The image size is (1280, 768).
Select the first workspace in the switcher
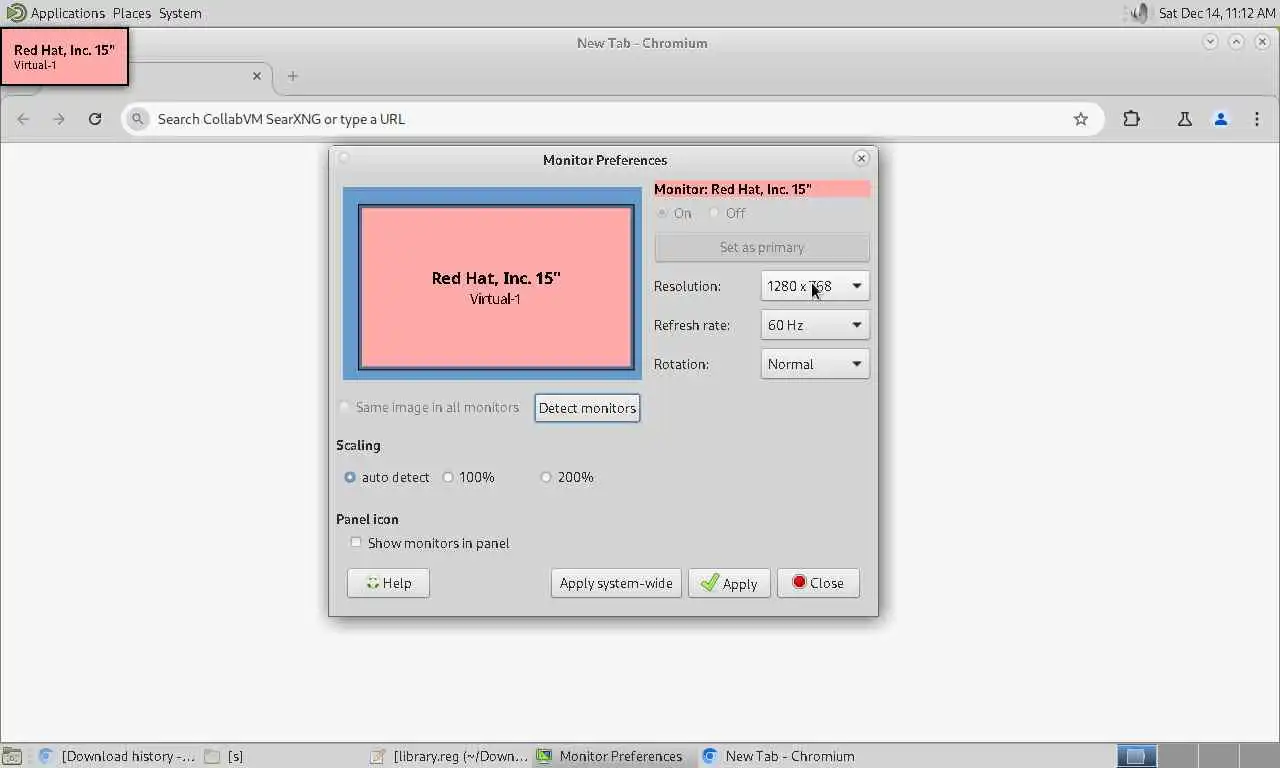[x=1136, y=756]
